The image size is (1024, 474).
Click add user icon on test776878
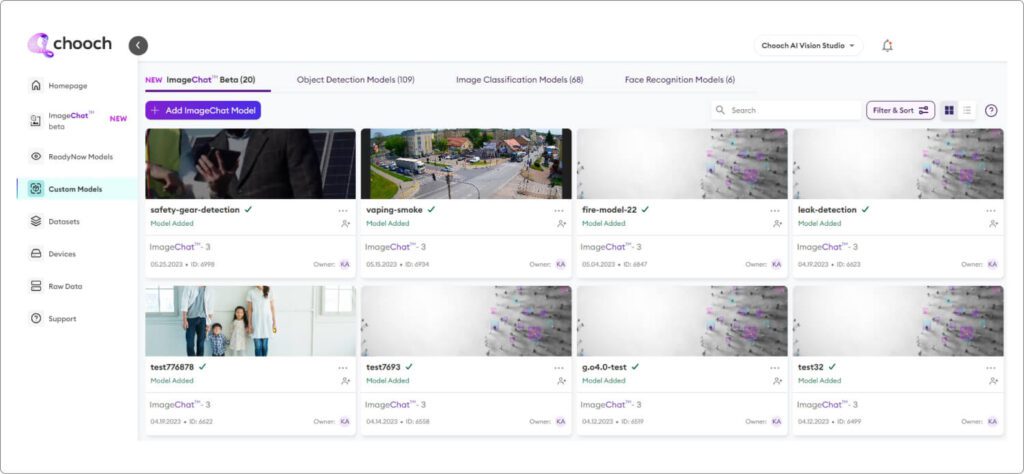[345, 381]
